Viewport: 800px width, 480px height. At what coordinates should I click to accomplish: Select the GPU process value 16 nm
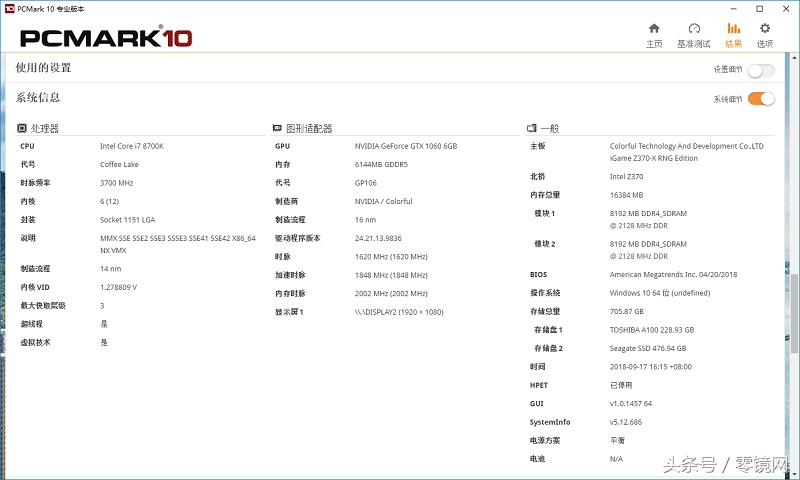(x=365, y=220)
